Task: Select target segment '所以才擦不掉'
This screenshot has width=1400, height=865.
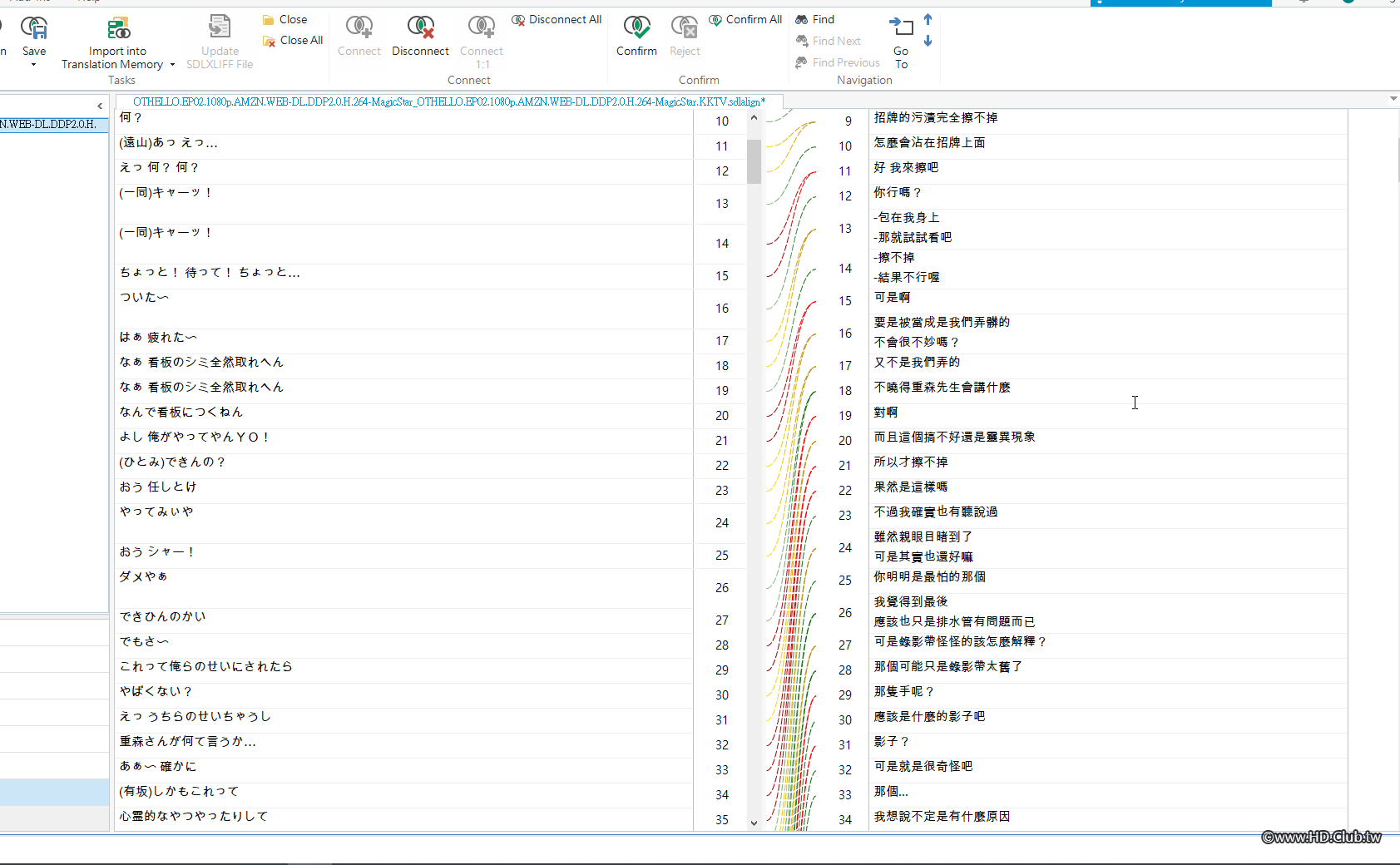Action: pyautogui.click(x=1108, y=466)
